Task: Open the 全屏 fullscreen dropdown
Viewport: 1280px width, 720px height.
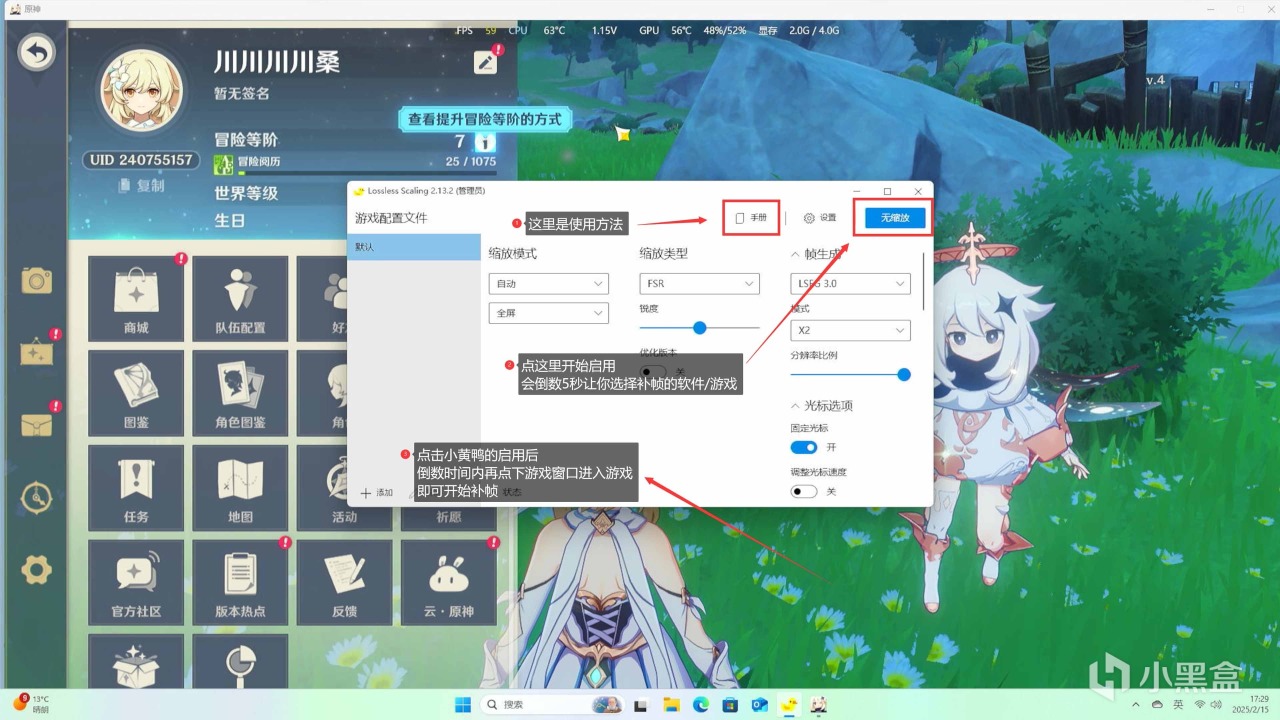Action: [x=549, y=314]
